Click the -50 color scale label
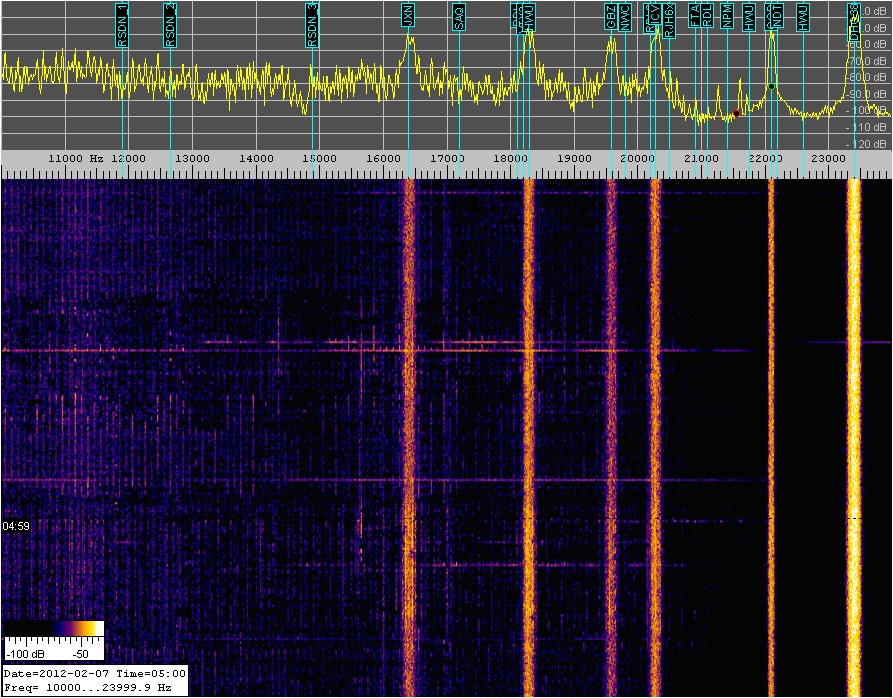 click(x=81, y=654)
